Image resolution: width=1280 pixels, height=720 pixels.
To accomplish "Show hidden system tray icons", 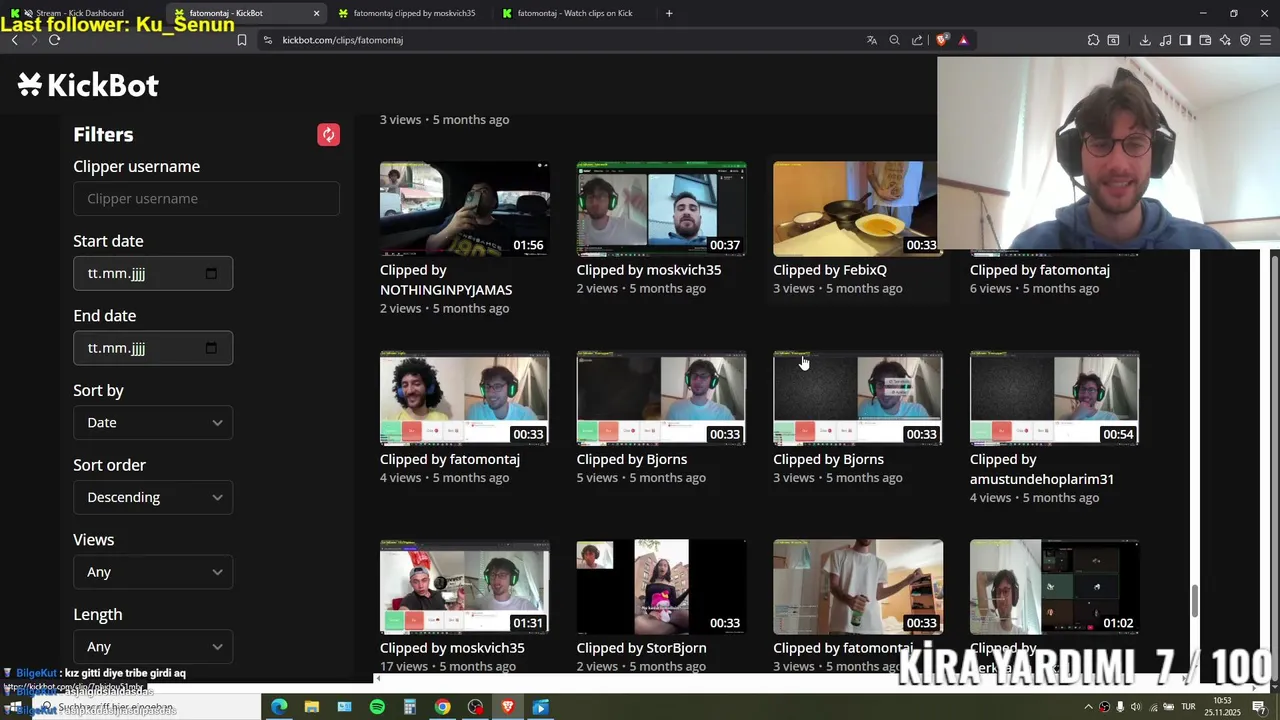I will (1089, 707).
